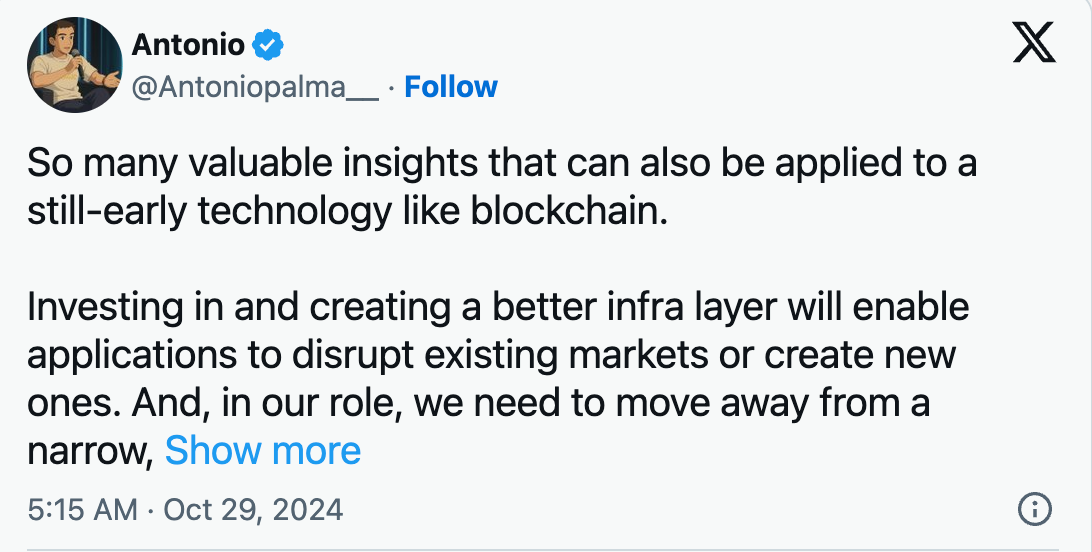The height and width of the screenshot is (552, 1092).
Task: Click the line starting 'ones. And, in our role'
Action: (x=478, y=403)
